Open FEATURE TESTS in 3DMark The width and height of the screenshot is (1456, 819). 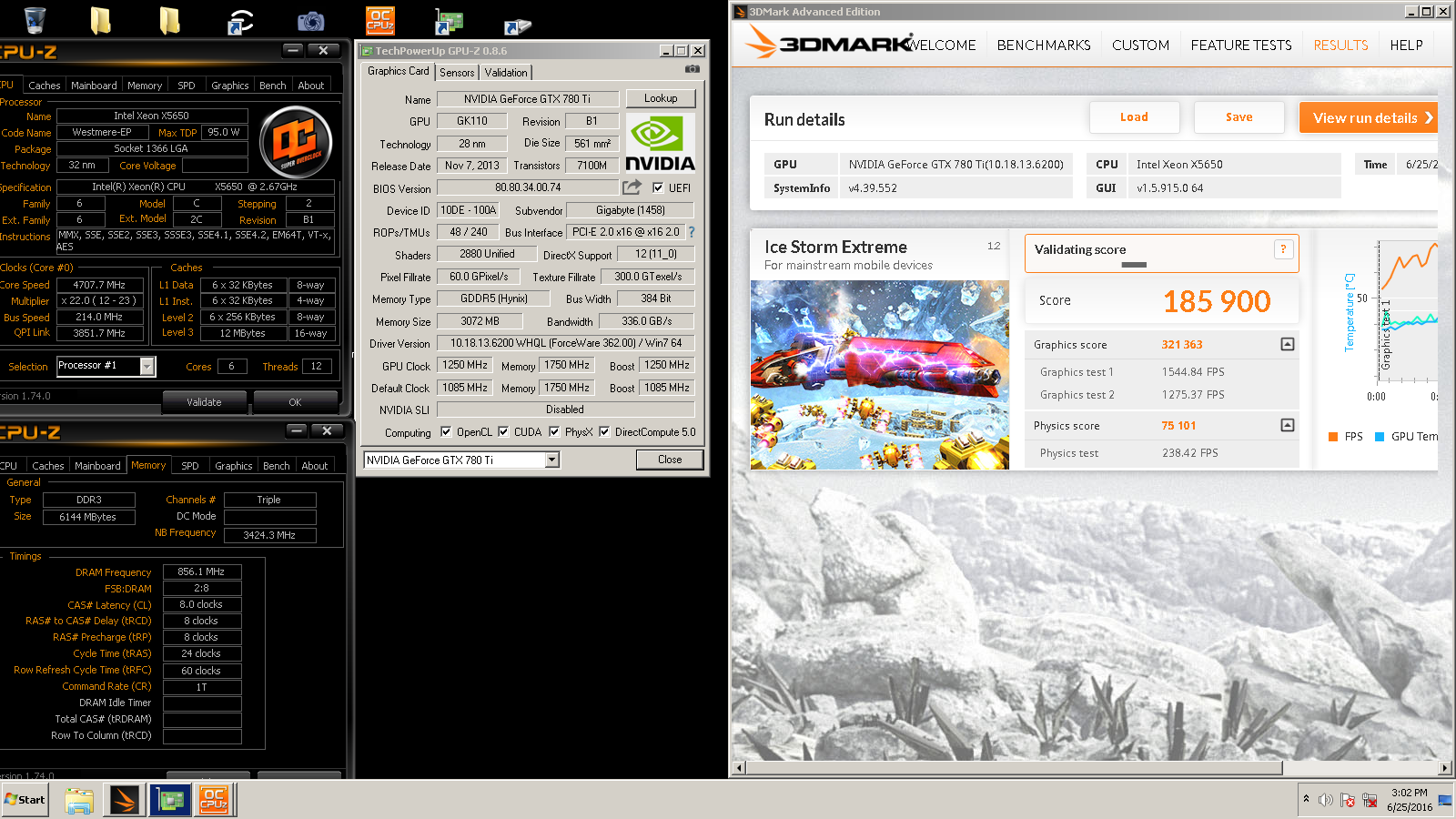(x=1241, y=45)
